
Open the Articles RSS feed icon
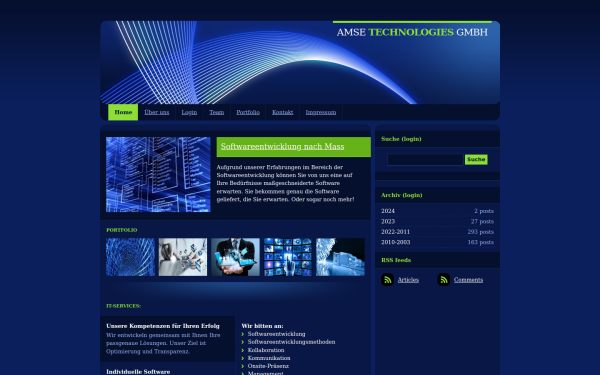[x=387, y=280]
